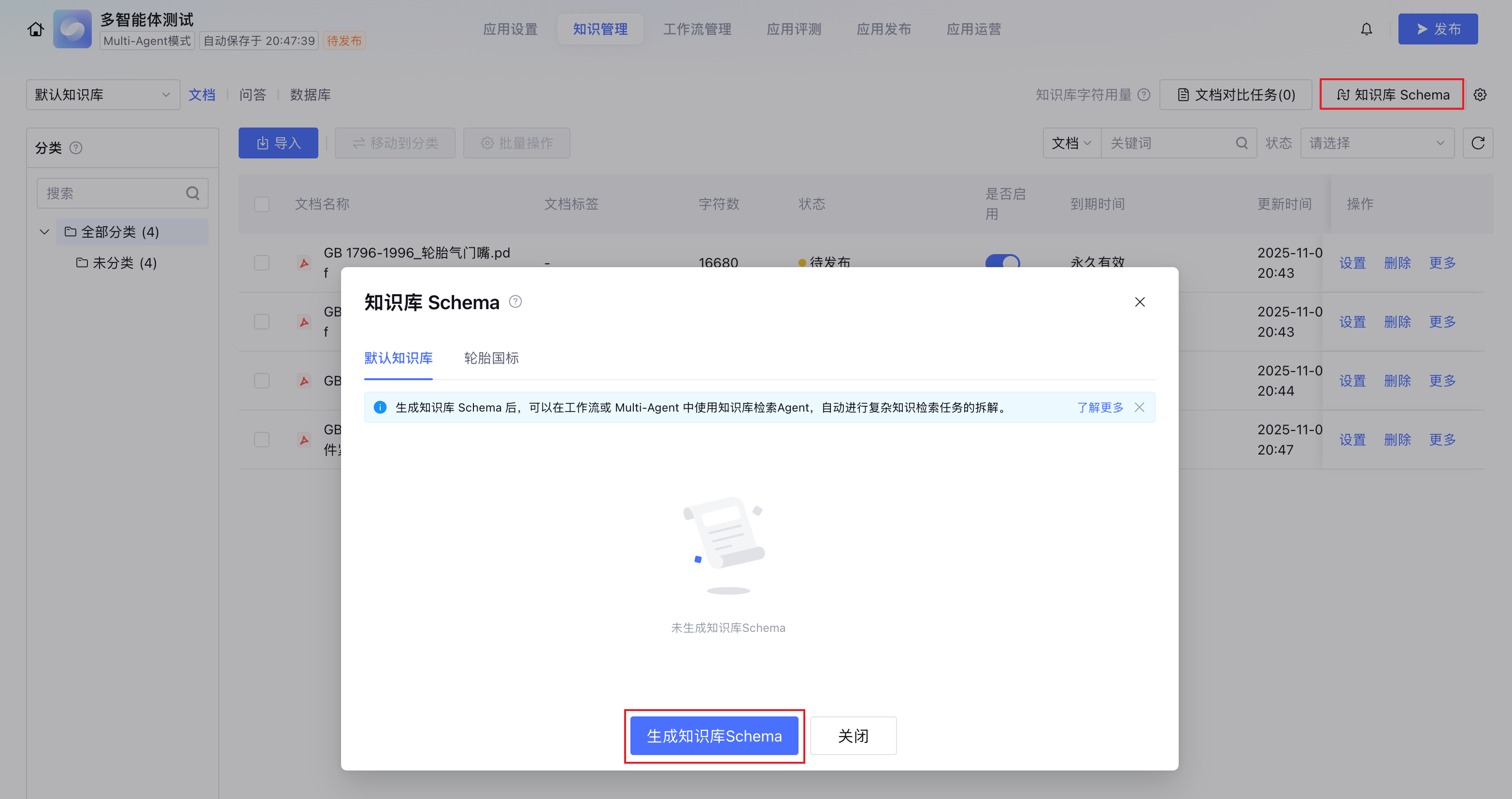Switch to the 轮胎国标 tab
This screenshot has height=799, width=1512.
click(x=491, y=358)
